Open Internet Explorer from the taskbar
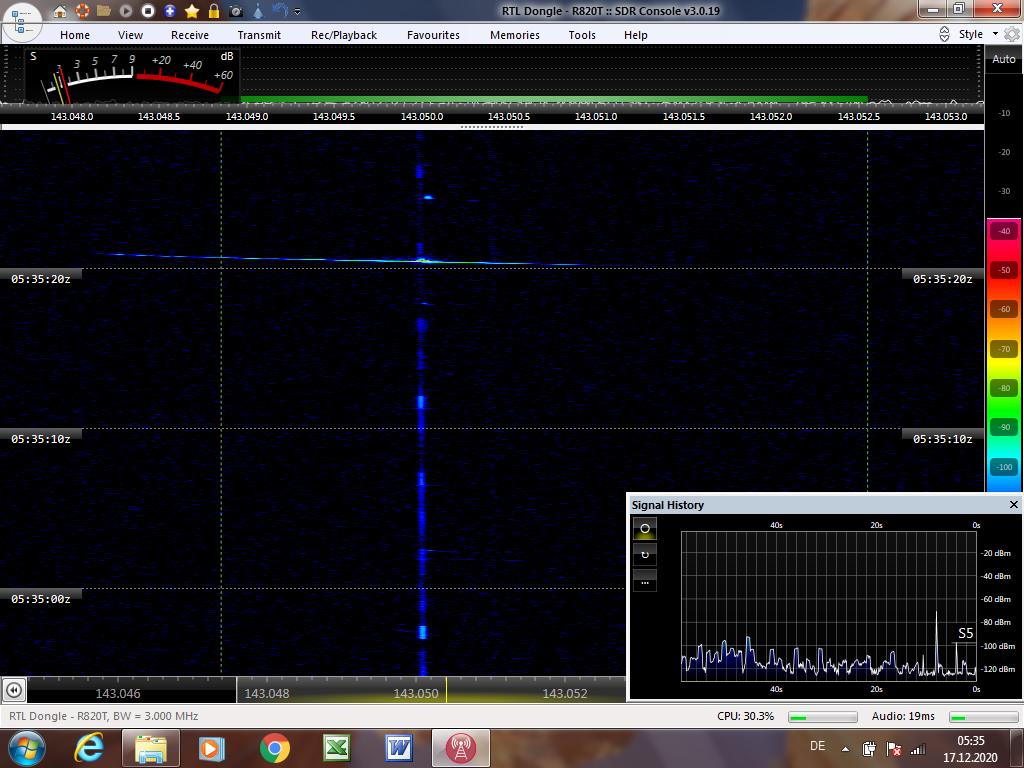Screen dimensions: 1024x768 coord(89,748)
